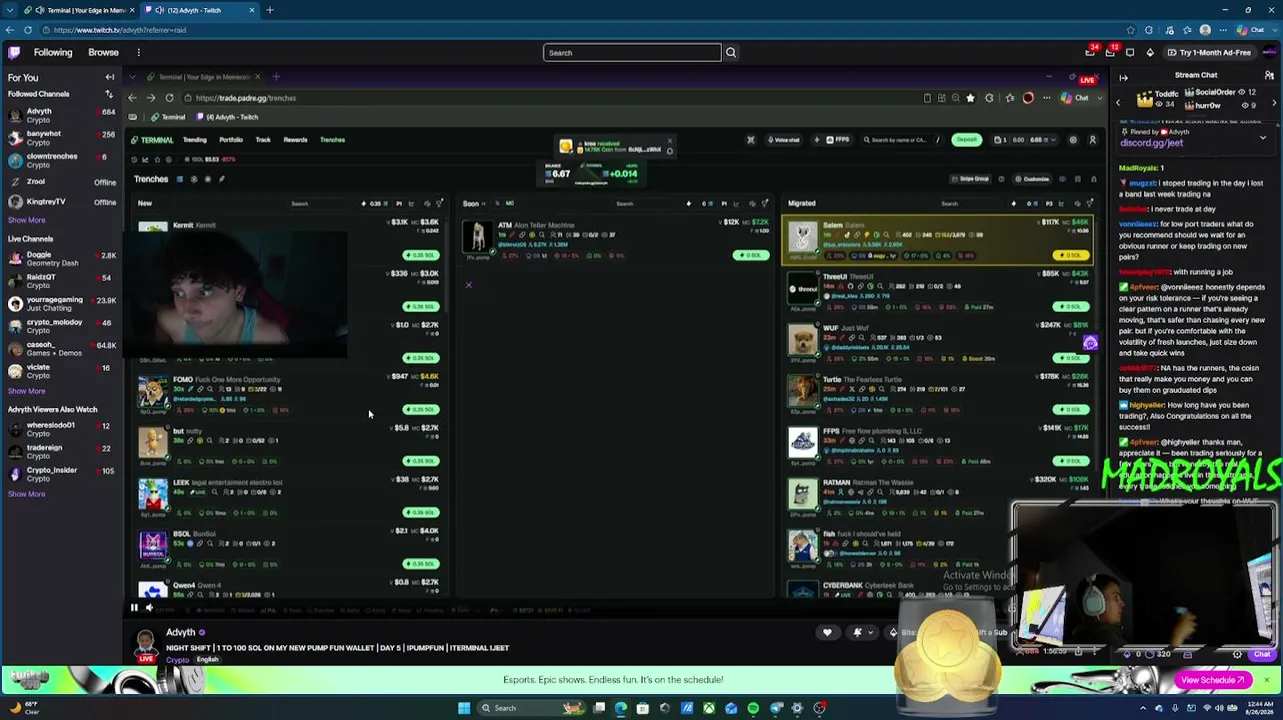Open the chat community users icon
The width and height of the screenshot is (1283, 720).
pyautogui.click(x=1268, y=77)
